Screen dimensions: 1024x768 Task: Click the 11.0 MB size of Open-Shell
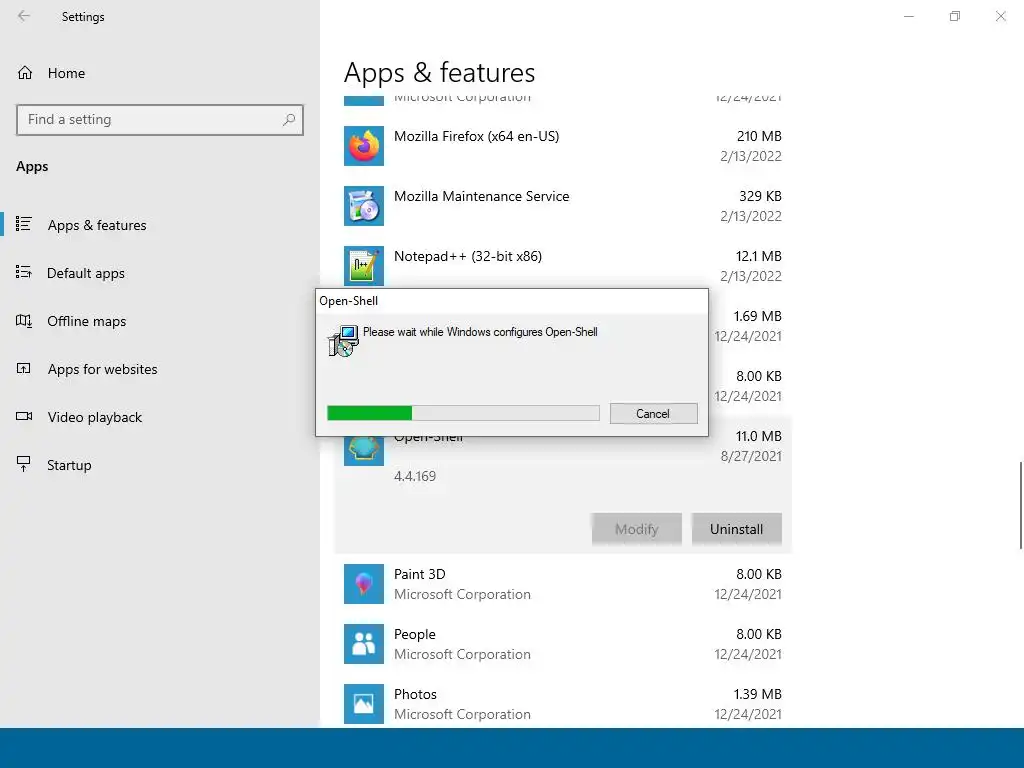pyautogui.click(x=759, y=436)
